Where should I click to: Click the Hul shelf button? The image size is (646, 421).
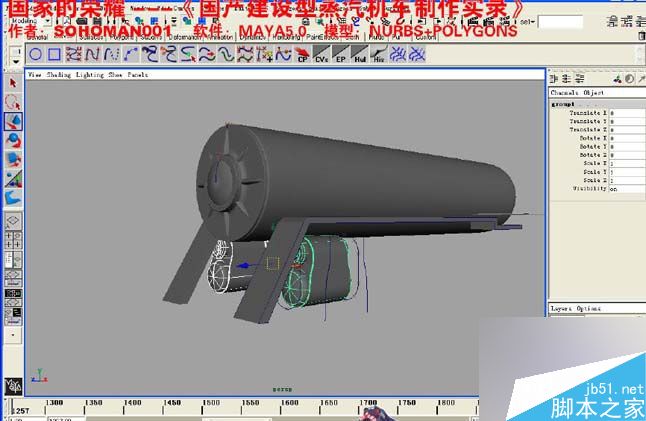[360, 54]
